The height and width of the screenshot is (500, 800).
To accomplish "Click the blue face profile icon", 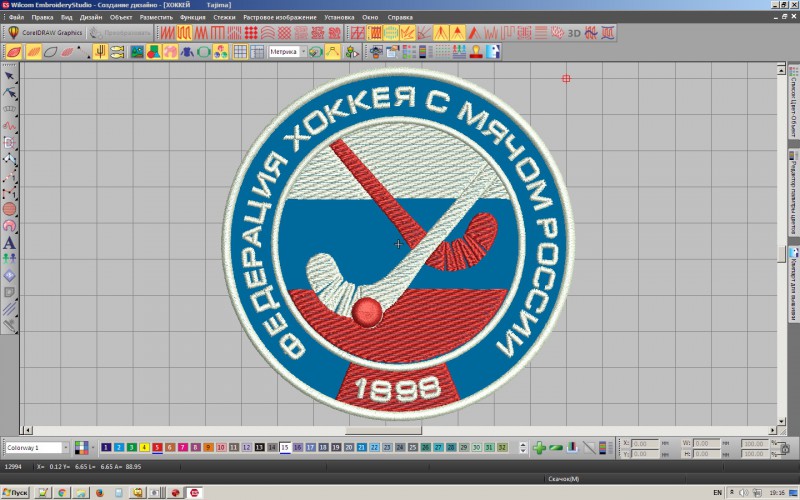I will point(493,52).
